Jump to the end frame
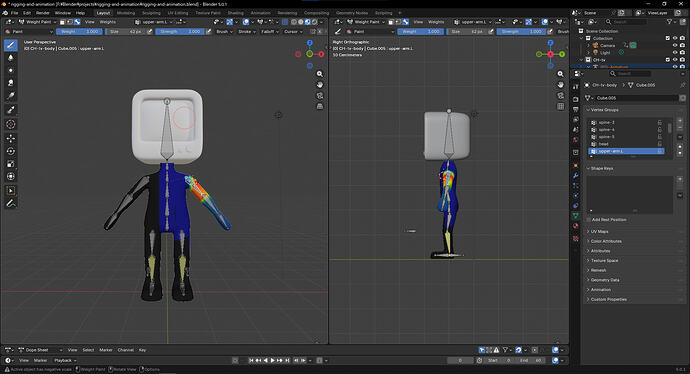Screen dimensions: 690x374 (x=287, y=360)
